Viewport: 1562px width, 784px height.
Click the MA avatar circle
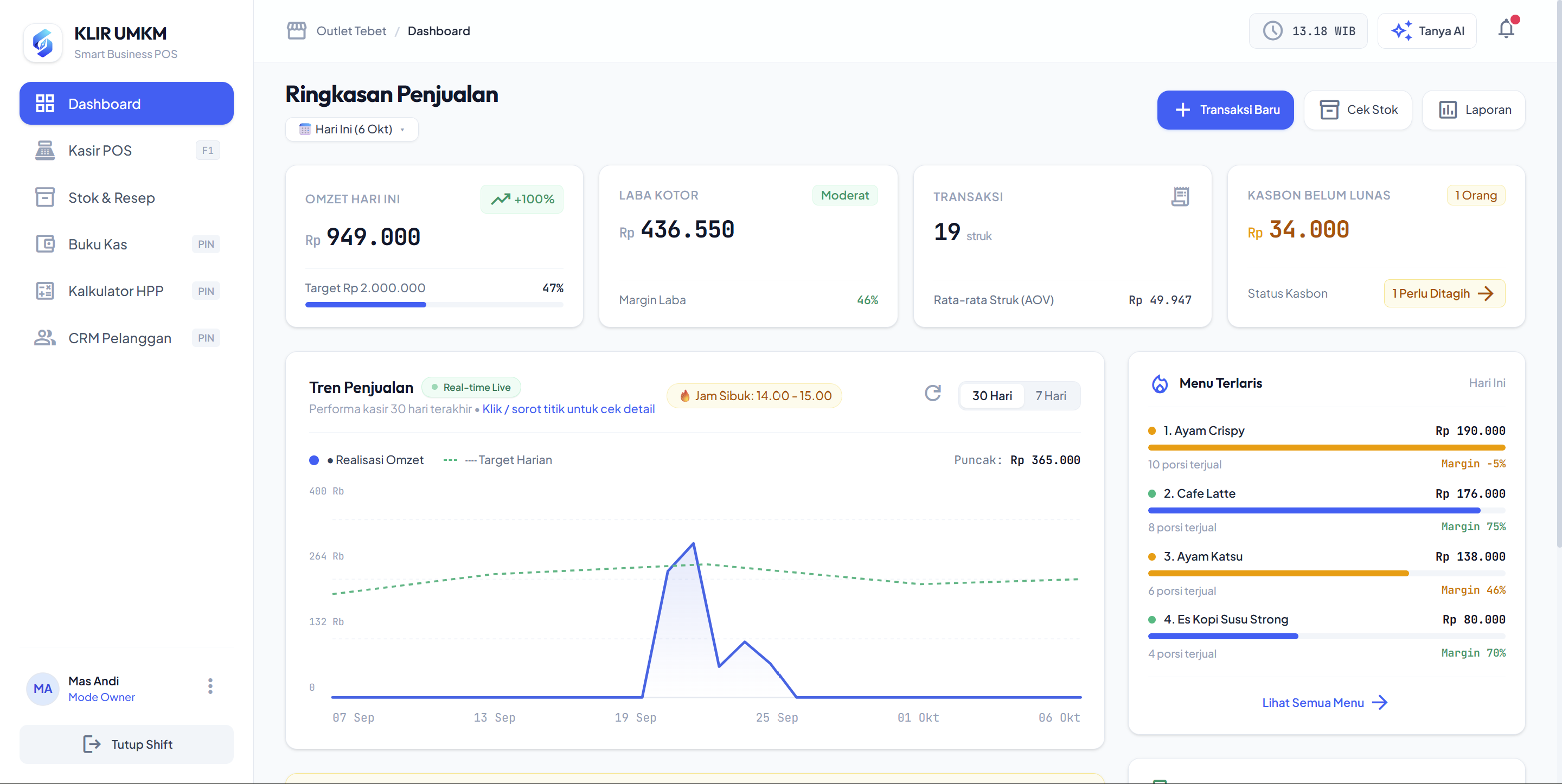pyautogui.click(x=42, y=689)
